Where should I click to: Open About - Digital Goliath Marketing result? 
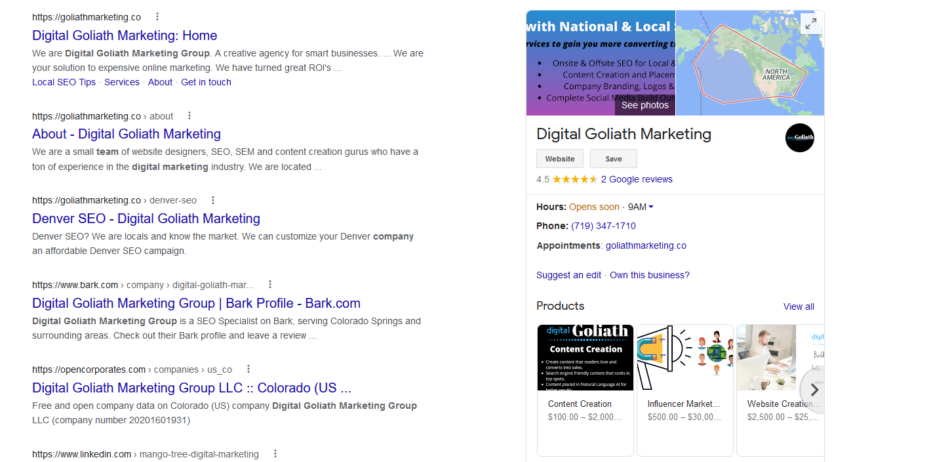pyautogui.click(x=126, y=134)
